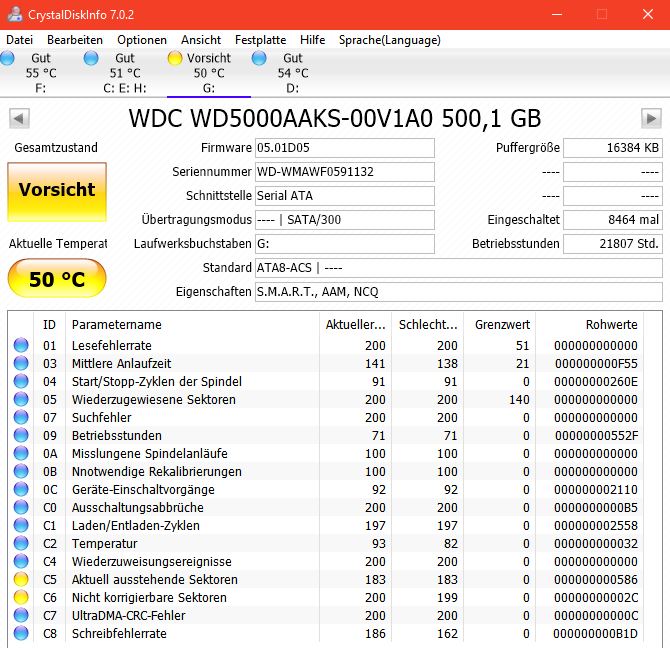Click the Übertragungsmodus field SATA/300
Viewport: 670px width, 648px height.
(345, 220)
